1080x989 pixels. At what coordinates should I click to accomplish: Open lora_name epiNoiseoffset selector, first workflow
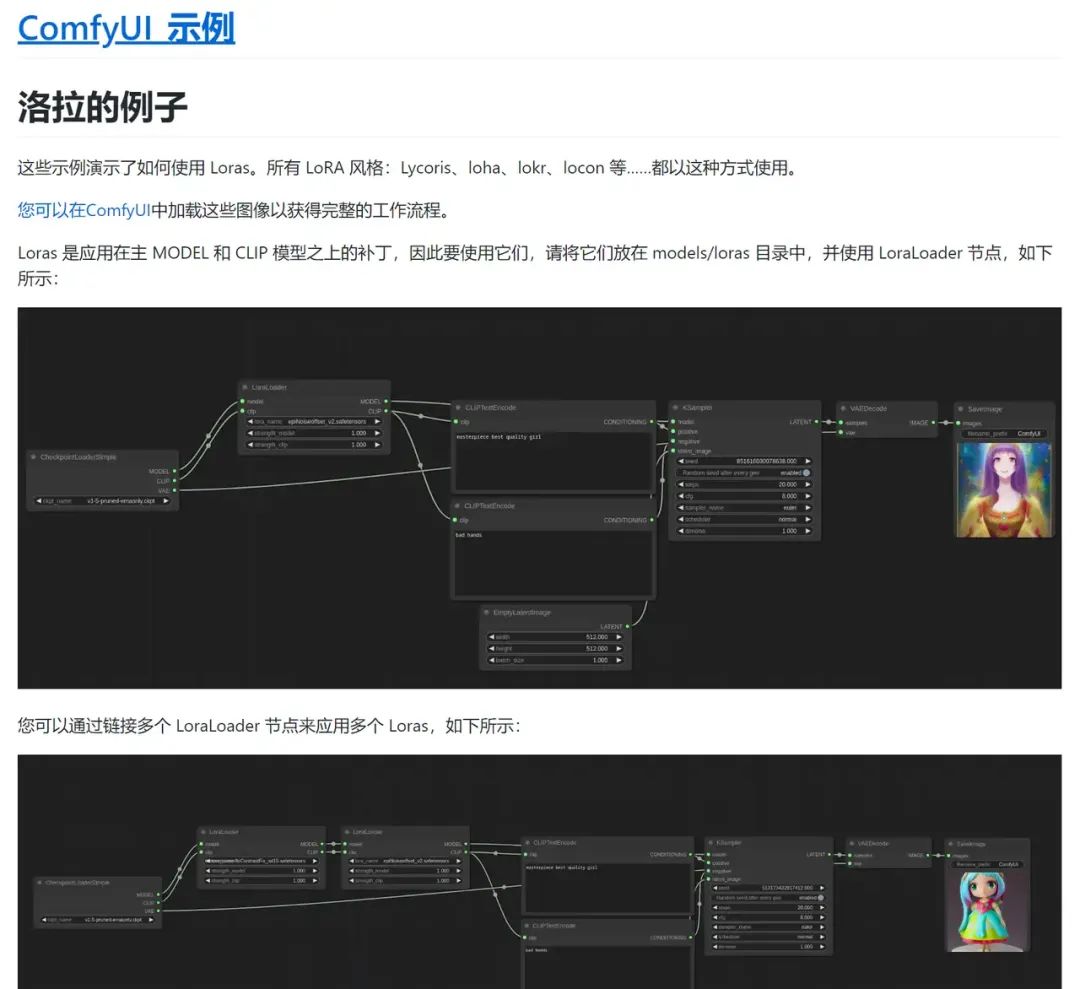click(314, 421)
